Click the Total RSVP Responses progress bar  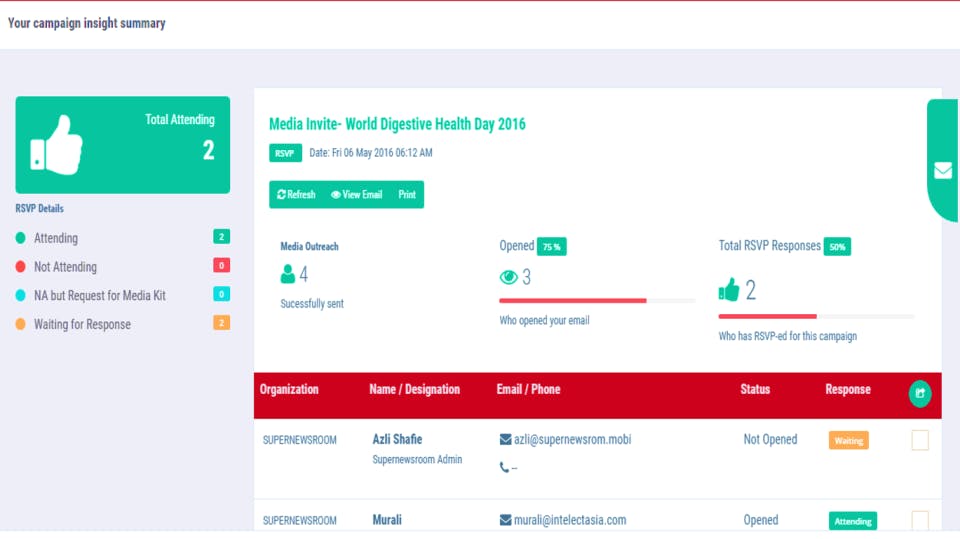[816, 317]
